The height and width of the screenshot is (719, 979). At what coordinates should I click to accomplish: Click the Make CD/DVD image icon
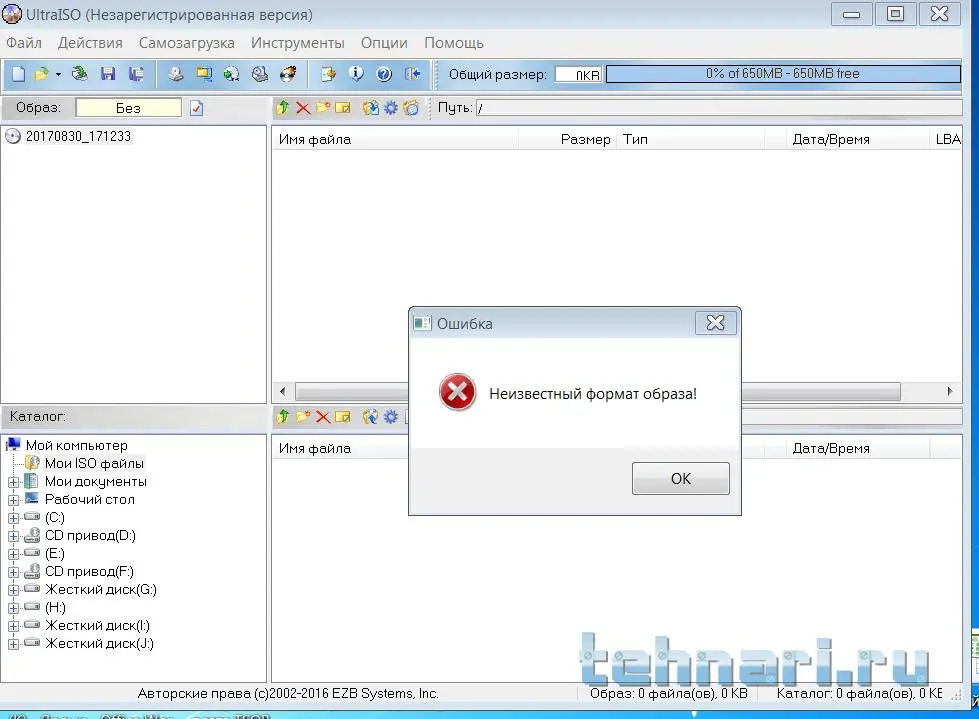(176, 74)
